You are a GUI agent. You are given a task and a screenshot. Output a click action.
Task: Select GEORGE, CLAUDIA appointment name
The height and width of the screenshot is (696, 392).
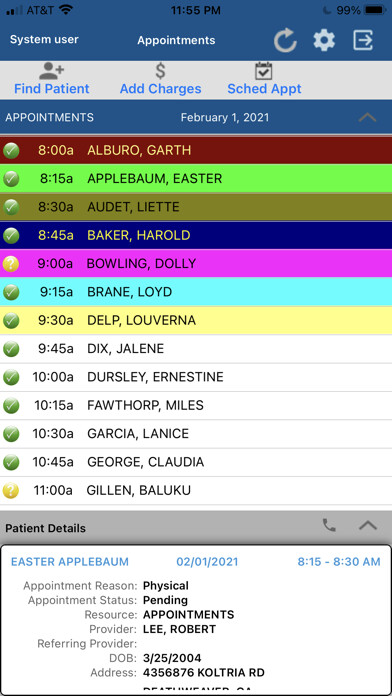point(146,462)
